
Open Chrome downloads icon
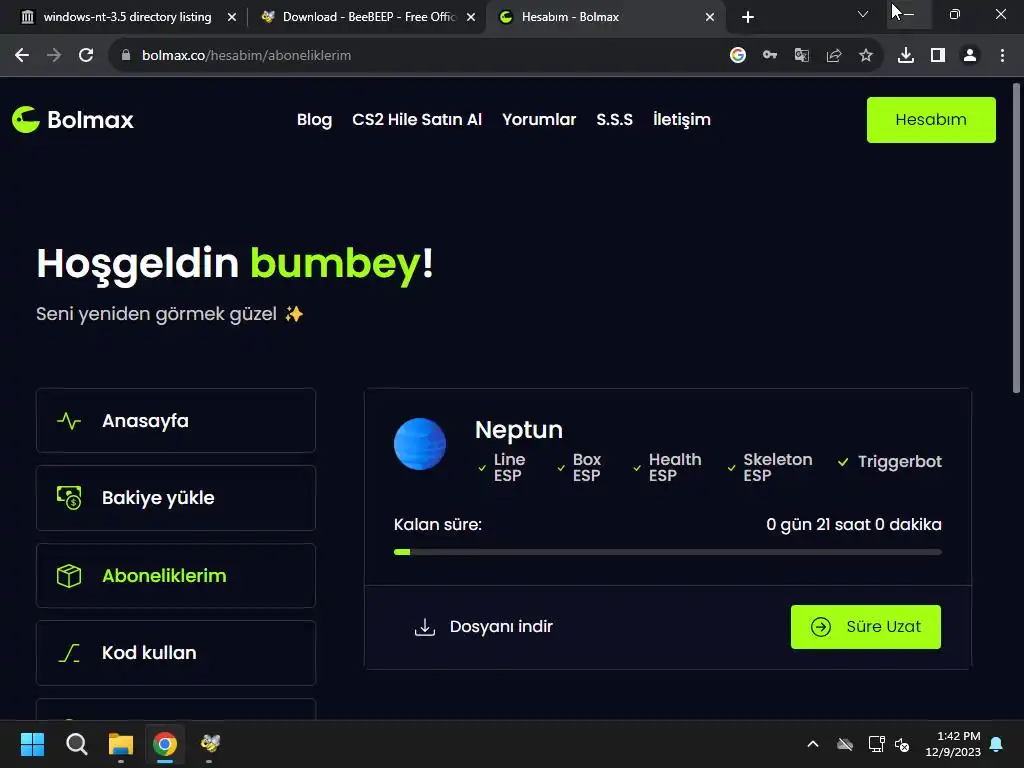[x=906, y=56]
